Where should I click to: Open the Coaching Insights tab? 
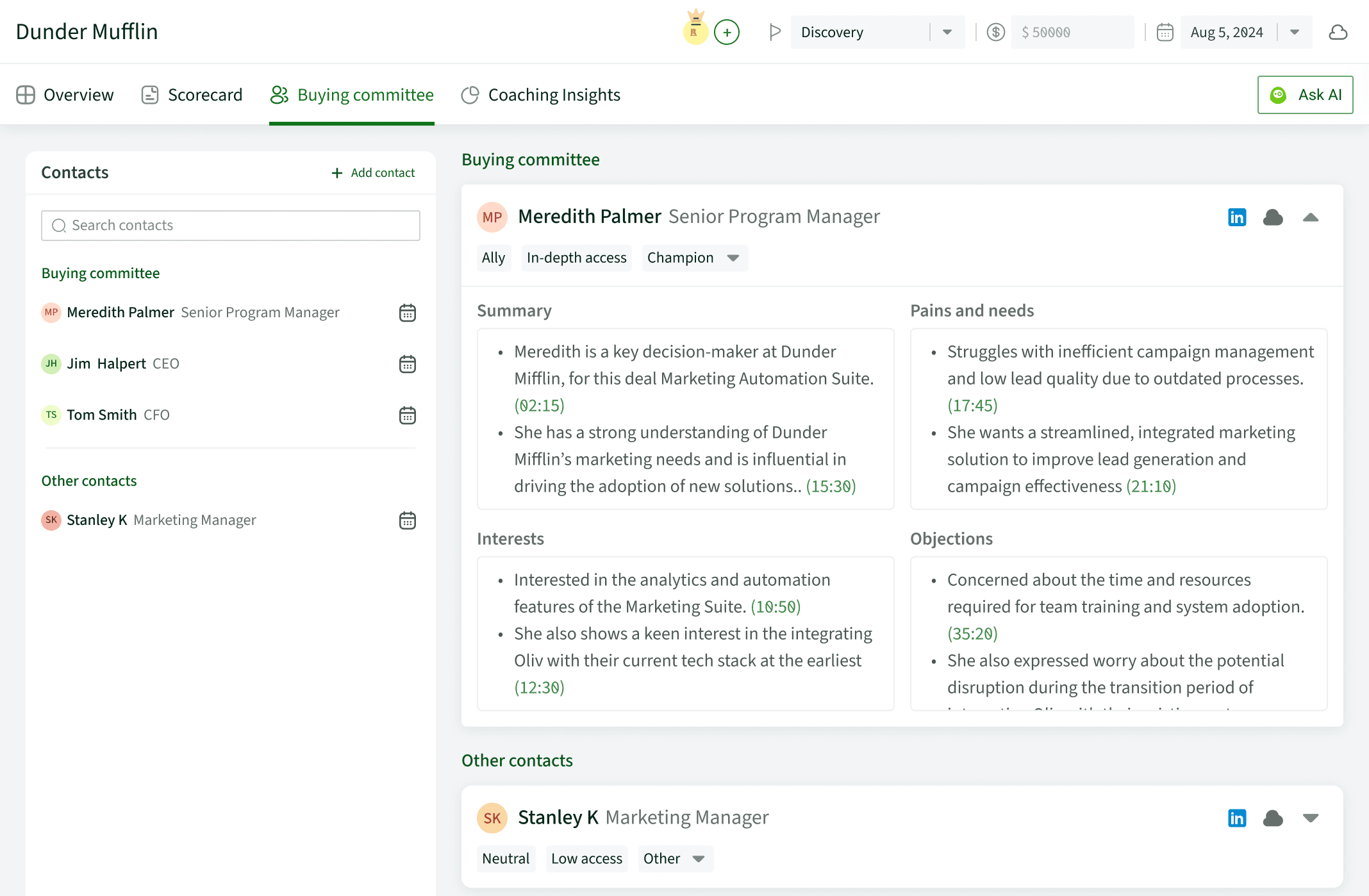point(541,95)
